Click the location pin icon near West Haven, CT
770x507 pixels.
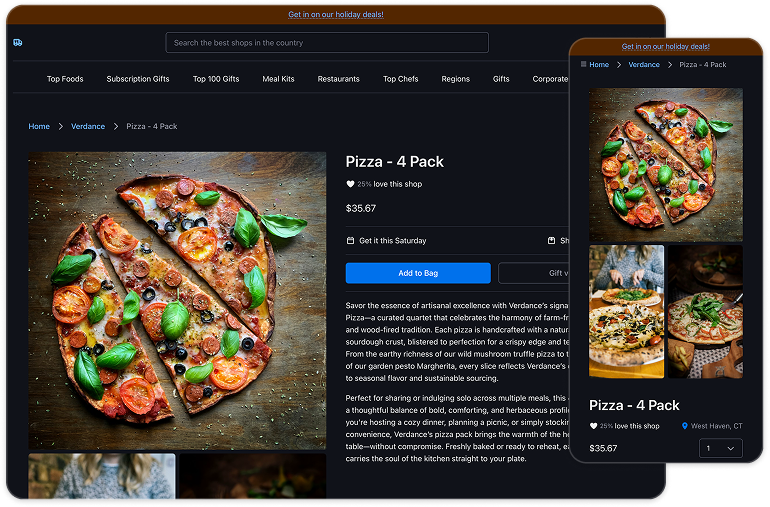tap(685, 426)
